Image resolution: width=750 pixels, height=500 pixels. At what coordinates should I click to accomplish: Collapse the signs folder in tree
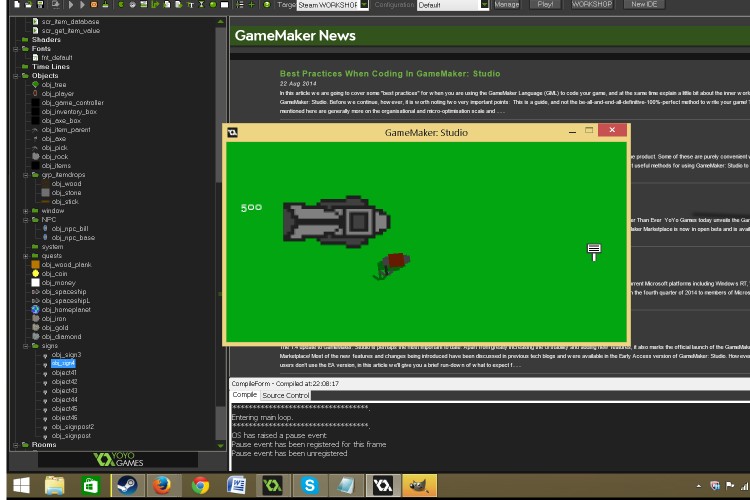click(25, 346)
